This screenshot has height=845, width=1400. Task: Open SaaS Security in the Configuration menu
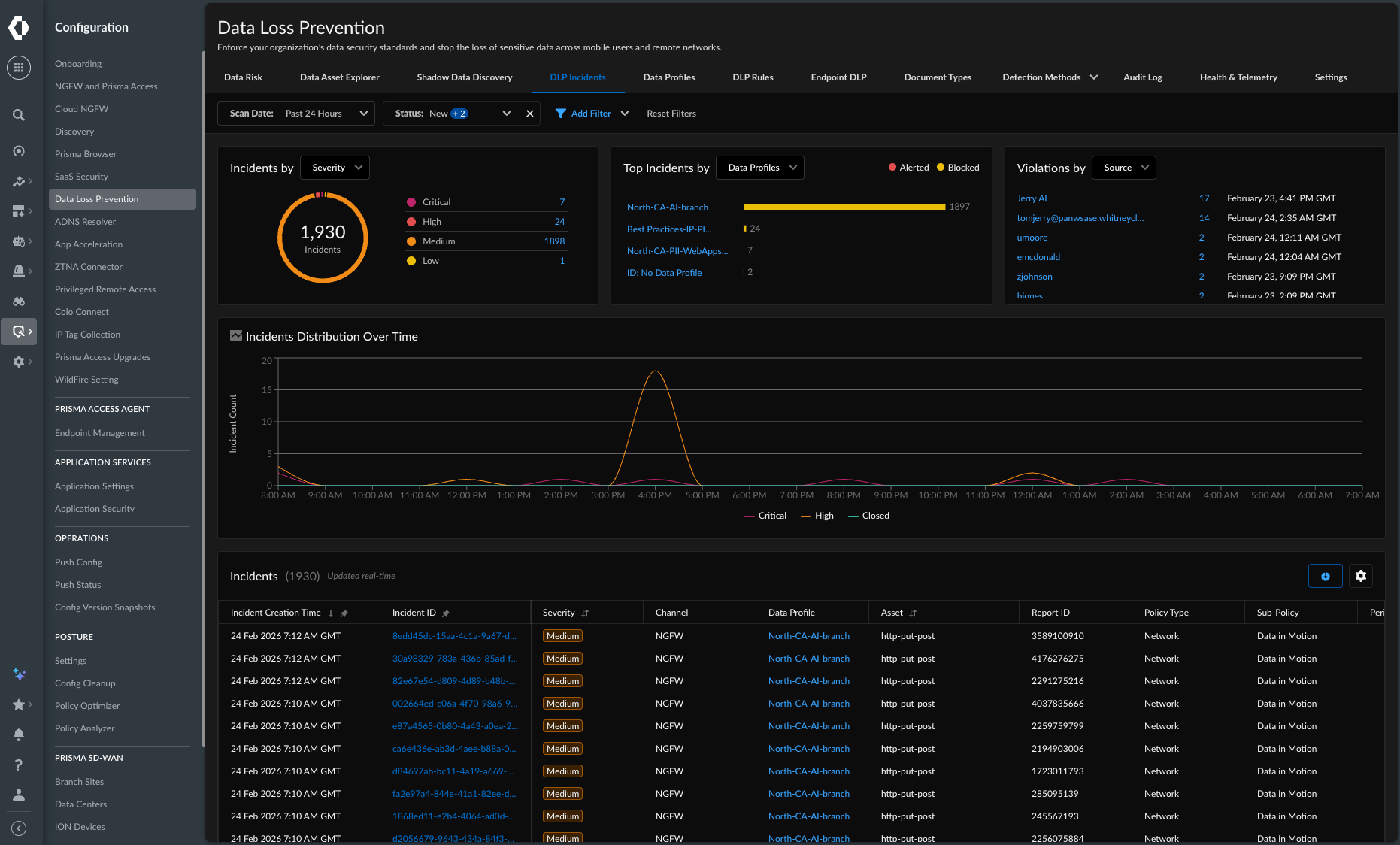point(81,177)
